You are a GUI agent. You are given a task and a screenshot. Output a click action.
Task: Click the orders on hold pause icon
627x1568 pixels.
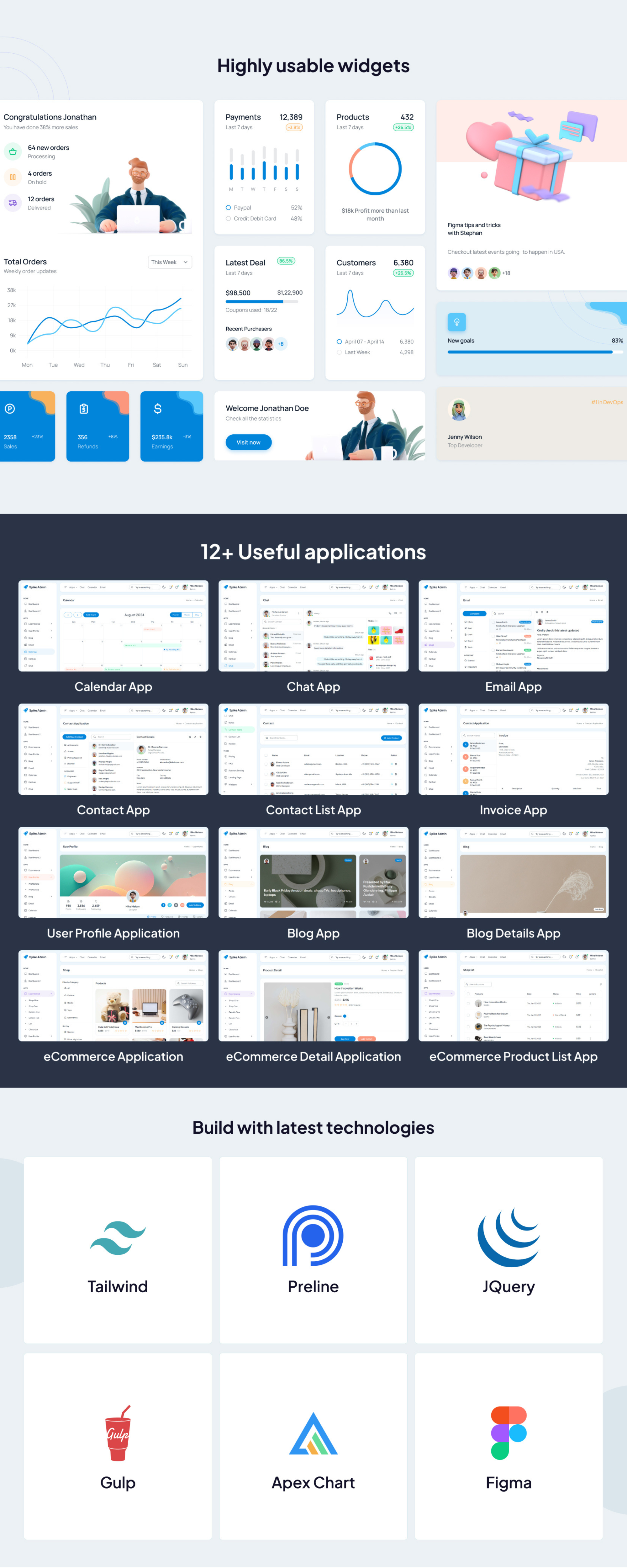(x=13, y=177)
